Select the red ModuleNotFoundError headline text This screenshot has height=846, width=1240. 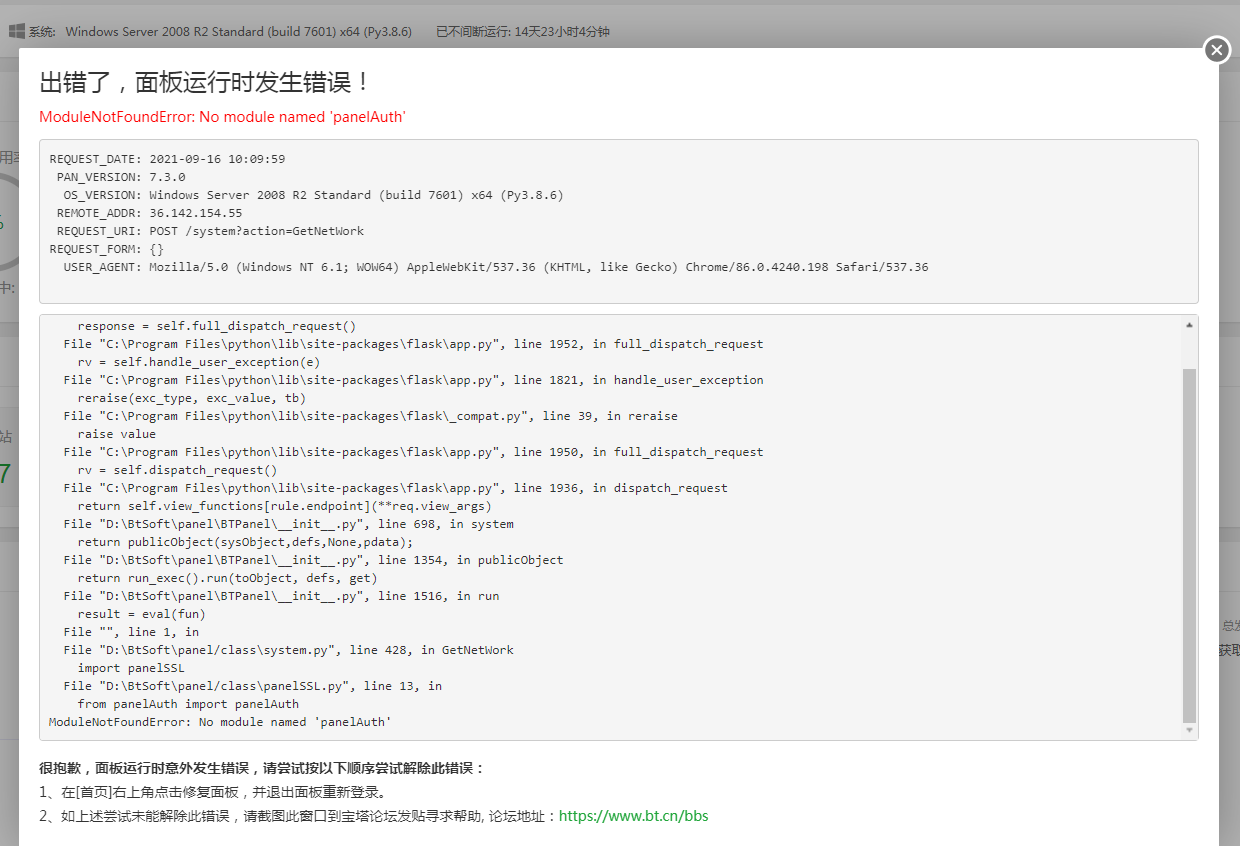(222, 117)
